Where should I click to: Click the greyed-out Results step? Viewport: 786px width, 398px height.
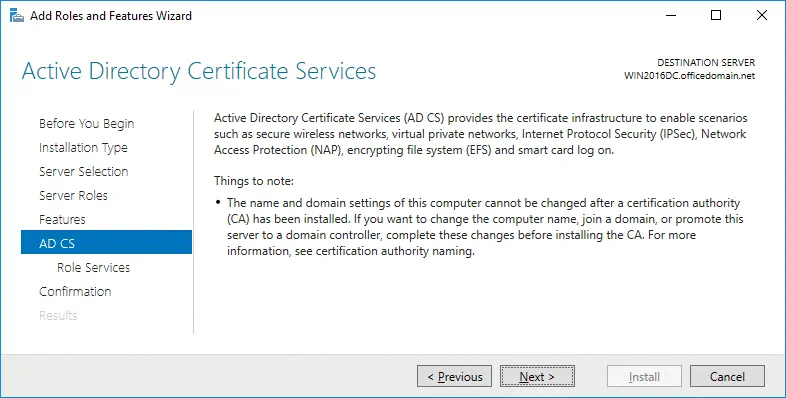pyautogui.click(x=58, y=316)
